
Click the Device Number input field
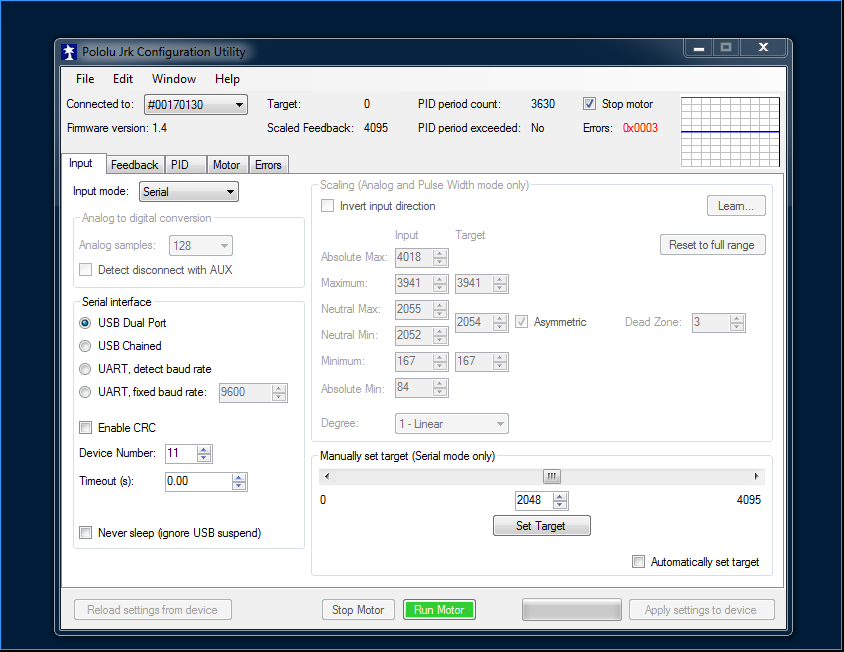(x=181, y=453)
